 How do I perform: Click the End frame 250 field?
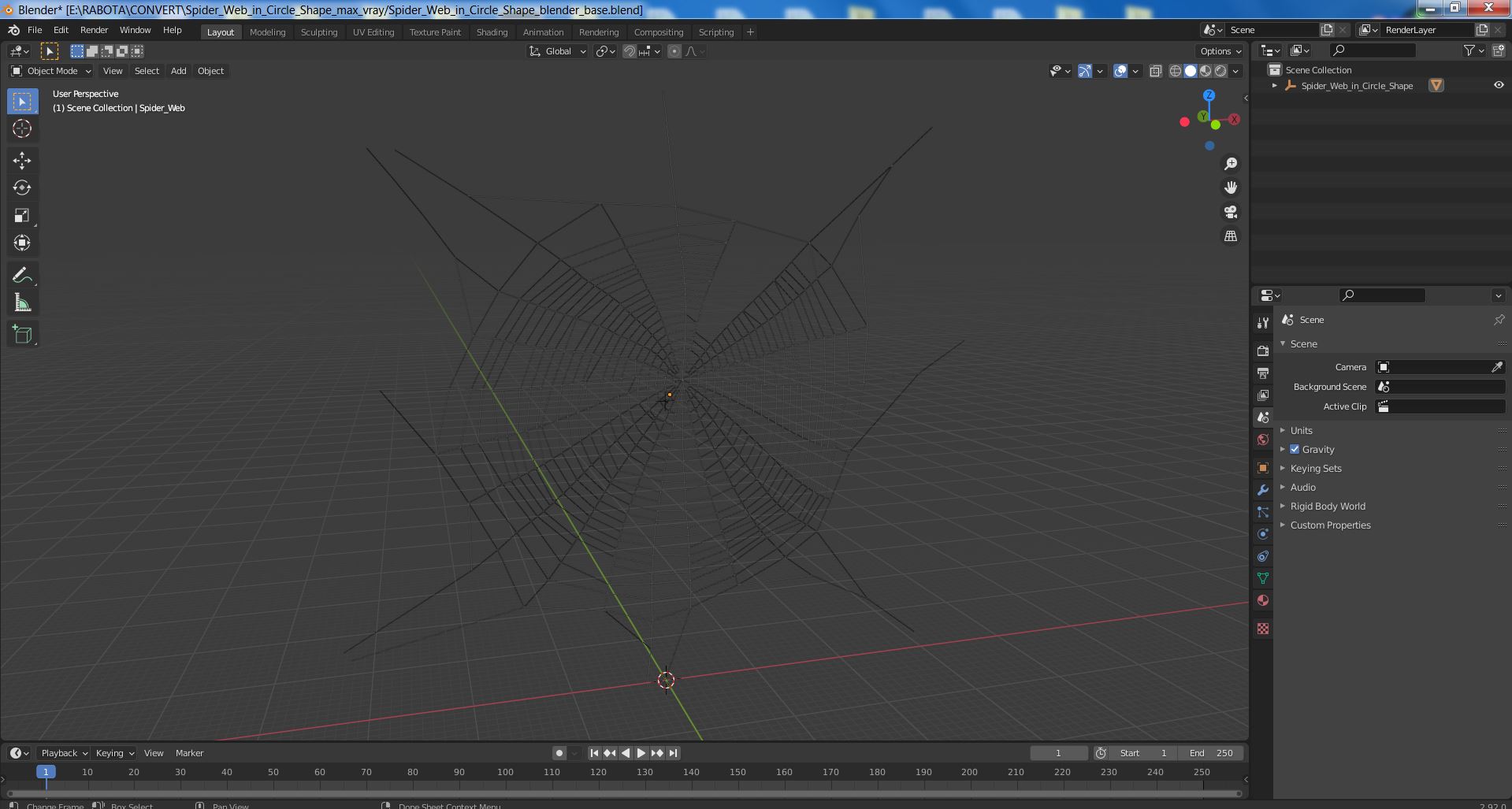pyautogui.click(x=1211, y=753)
